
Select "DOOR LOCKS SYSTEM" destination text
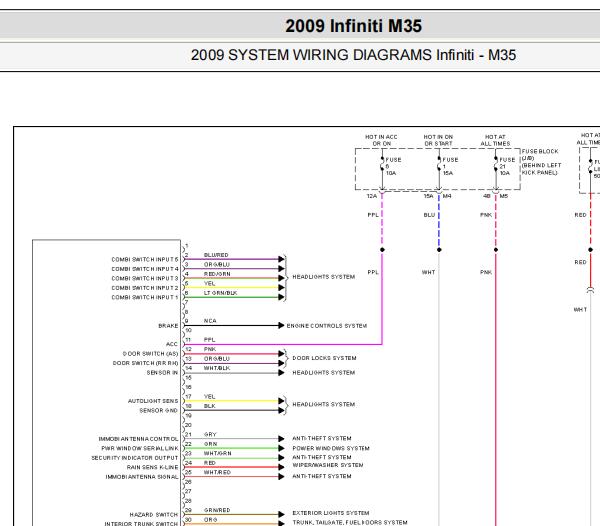324,358
